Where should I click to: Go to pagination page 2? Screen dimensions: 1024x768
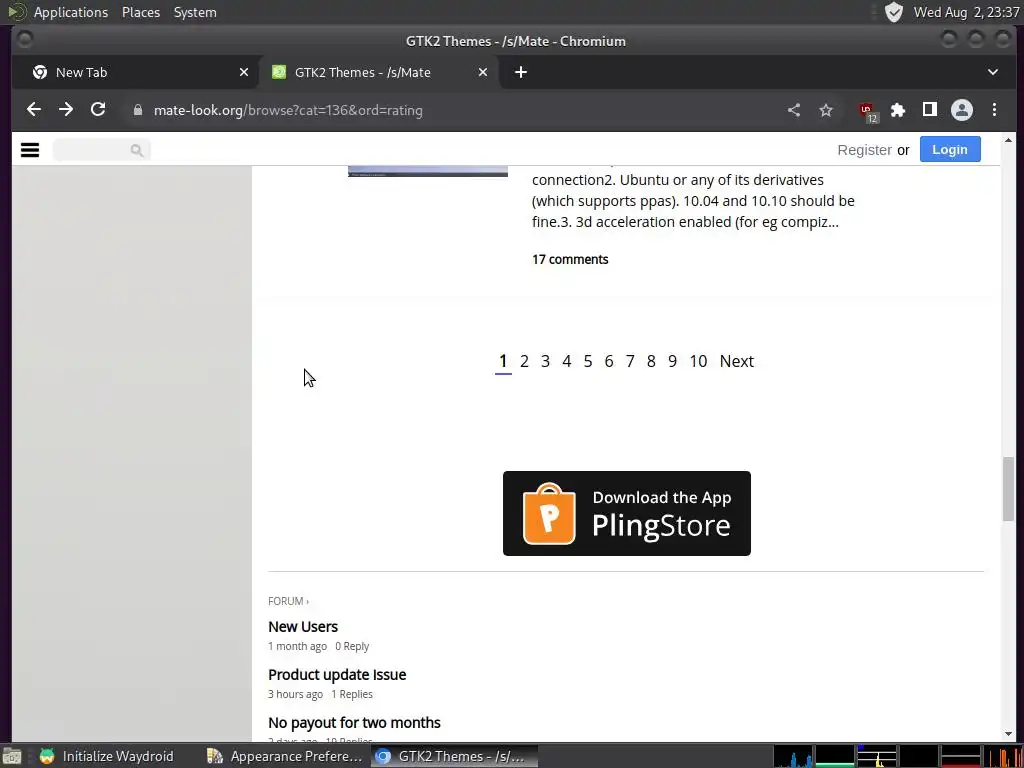(x=524, y=361)
